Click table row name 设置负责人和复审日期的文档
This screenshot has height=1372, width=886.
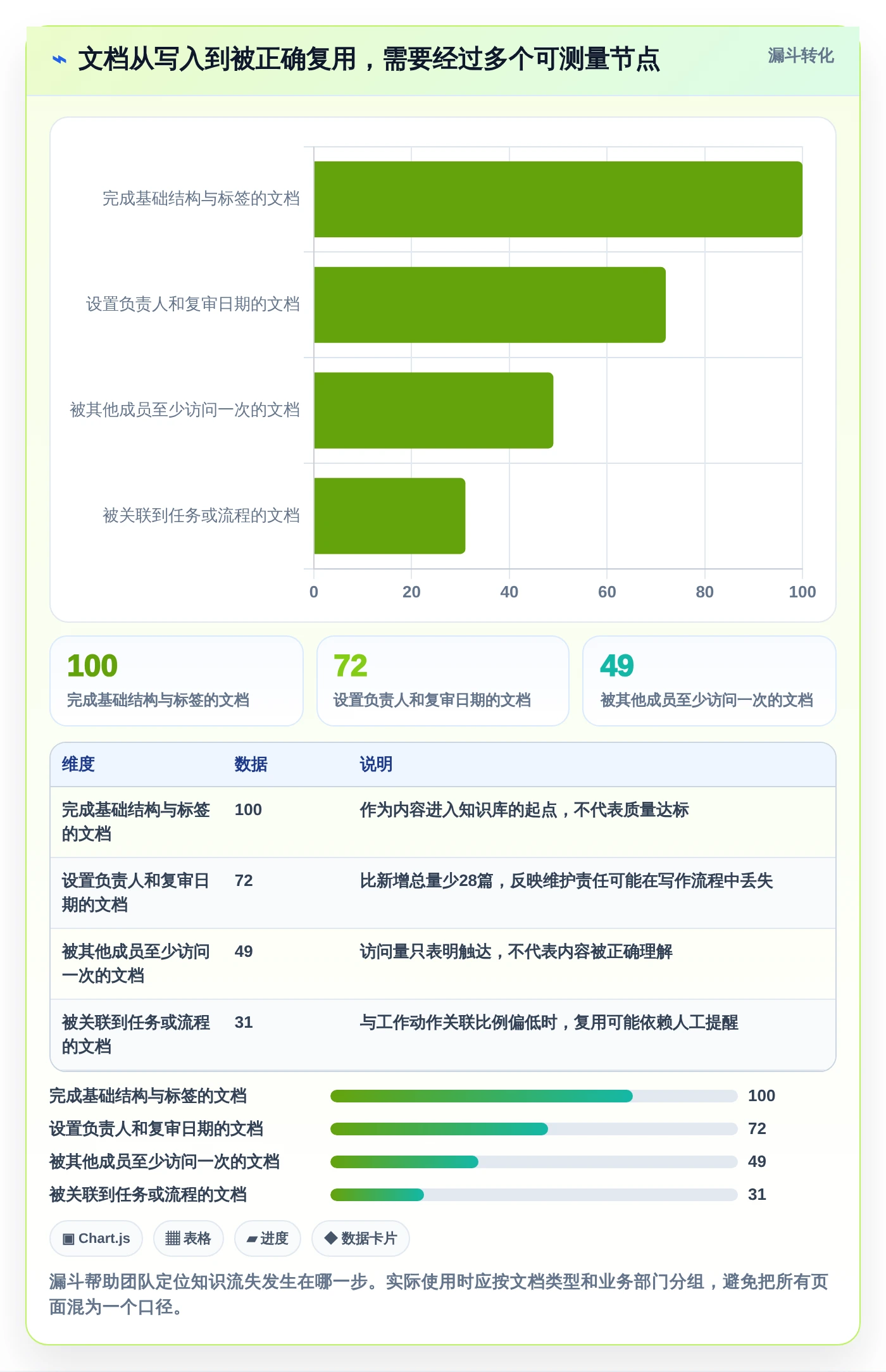tap(135, 893)
